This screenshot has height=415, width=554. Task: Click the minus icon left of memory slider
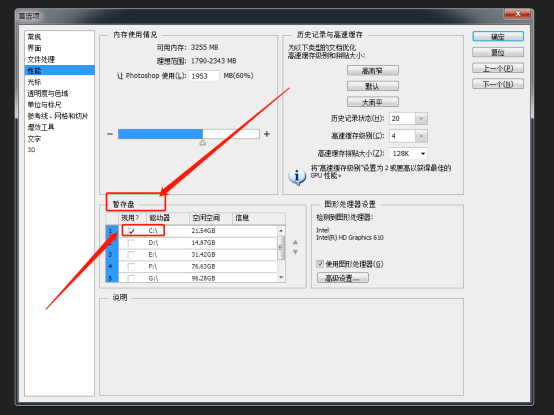coord(110,134)
